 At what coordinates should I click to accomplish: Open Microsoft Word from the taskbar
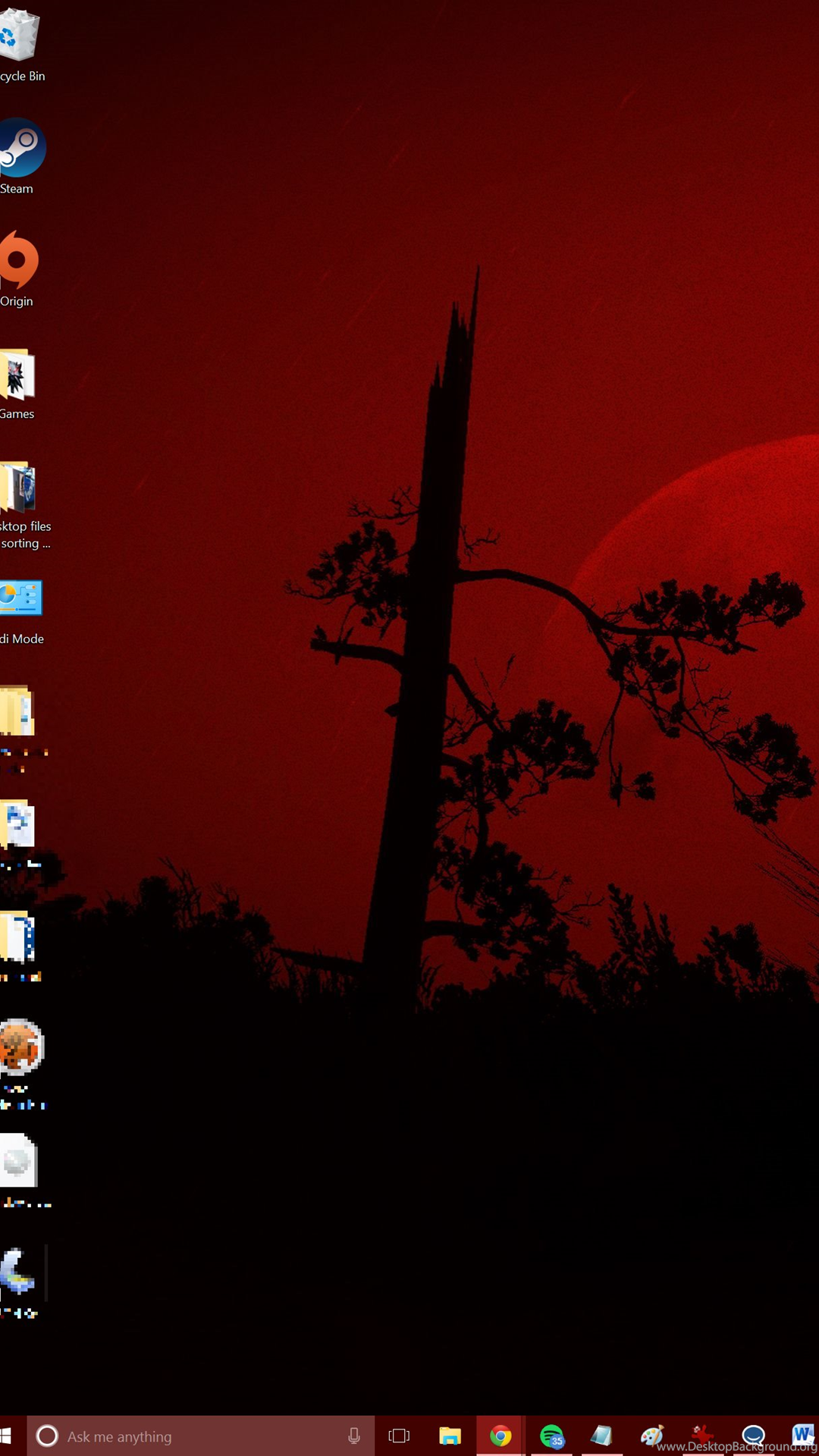(x=802, y=1434)
